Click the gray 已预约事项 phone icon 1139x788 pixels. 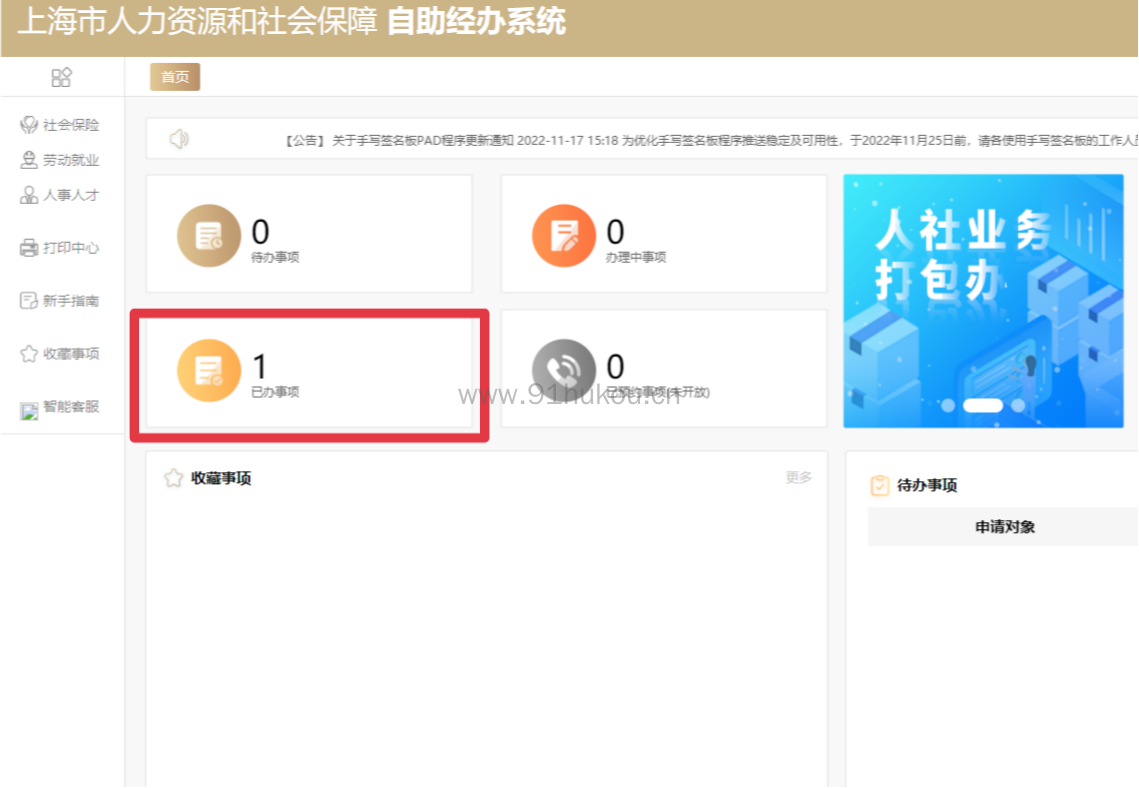coord(563,371)
